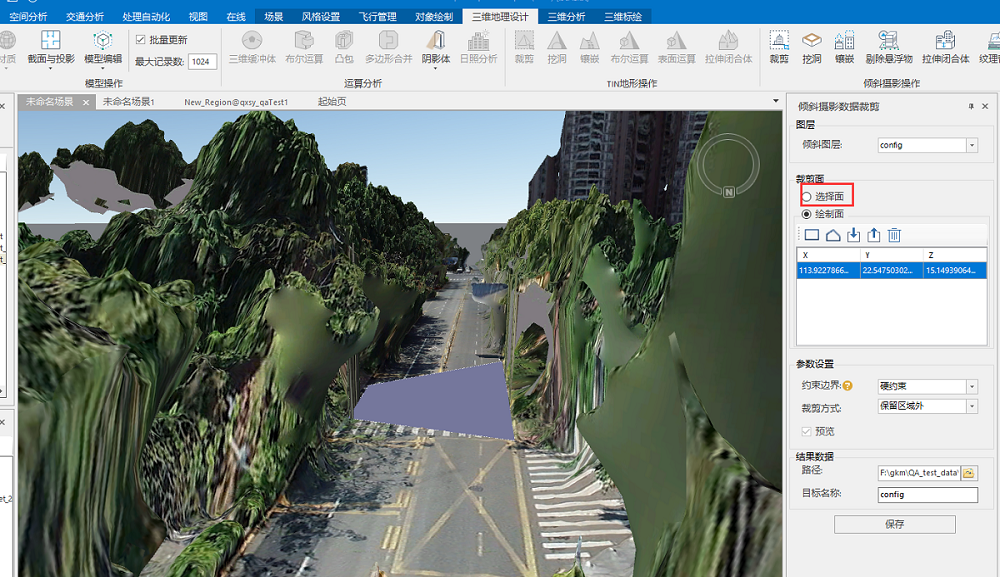Open the scene tab list dropdown arrow

776,101
